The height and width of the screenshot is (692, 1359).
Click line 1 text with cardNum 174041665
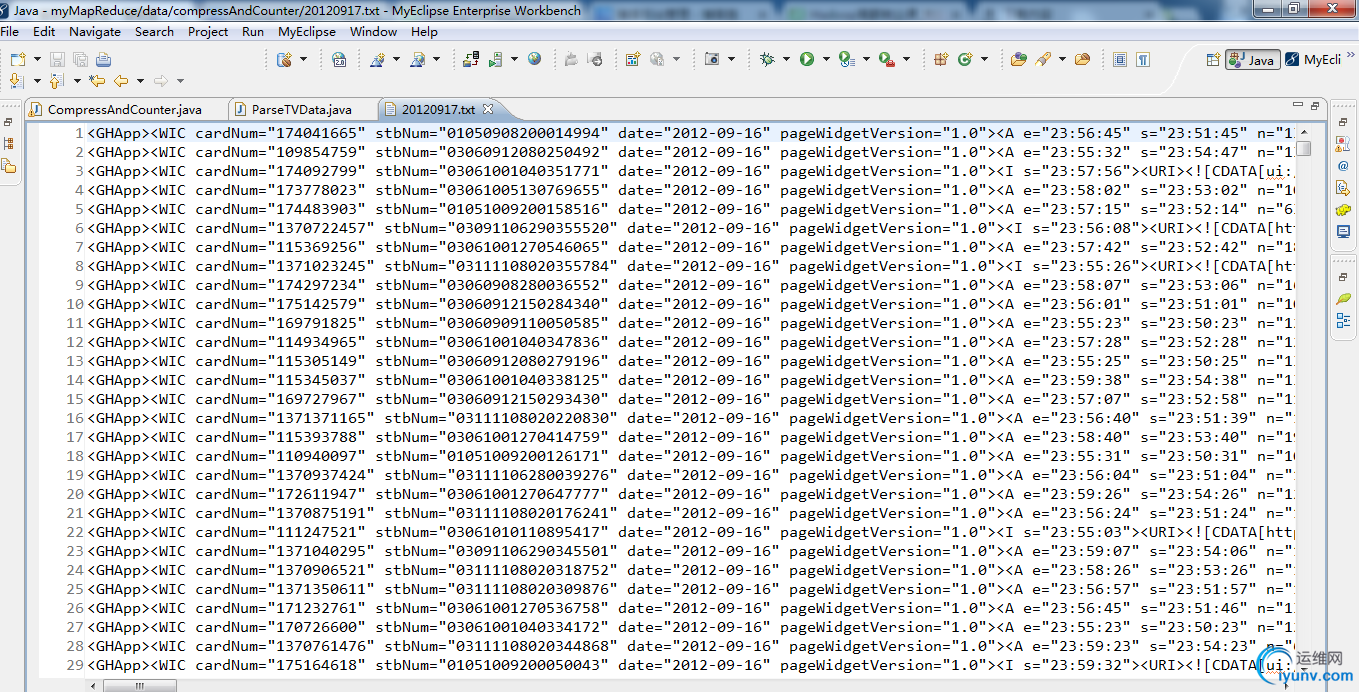coord(691,133)
